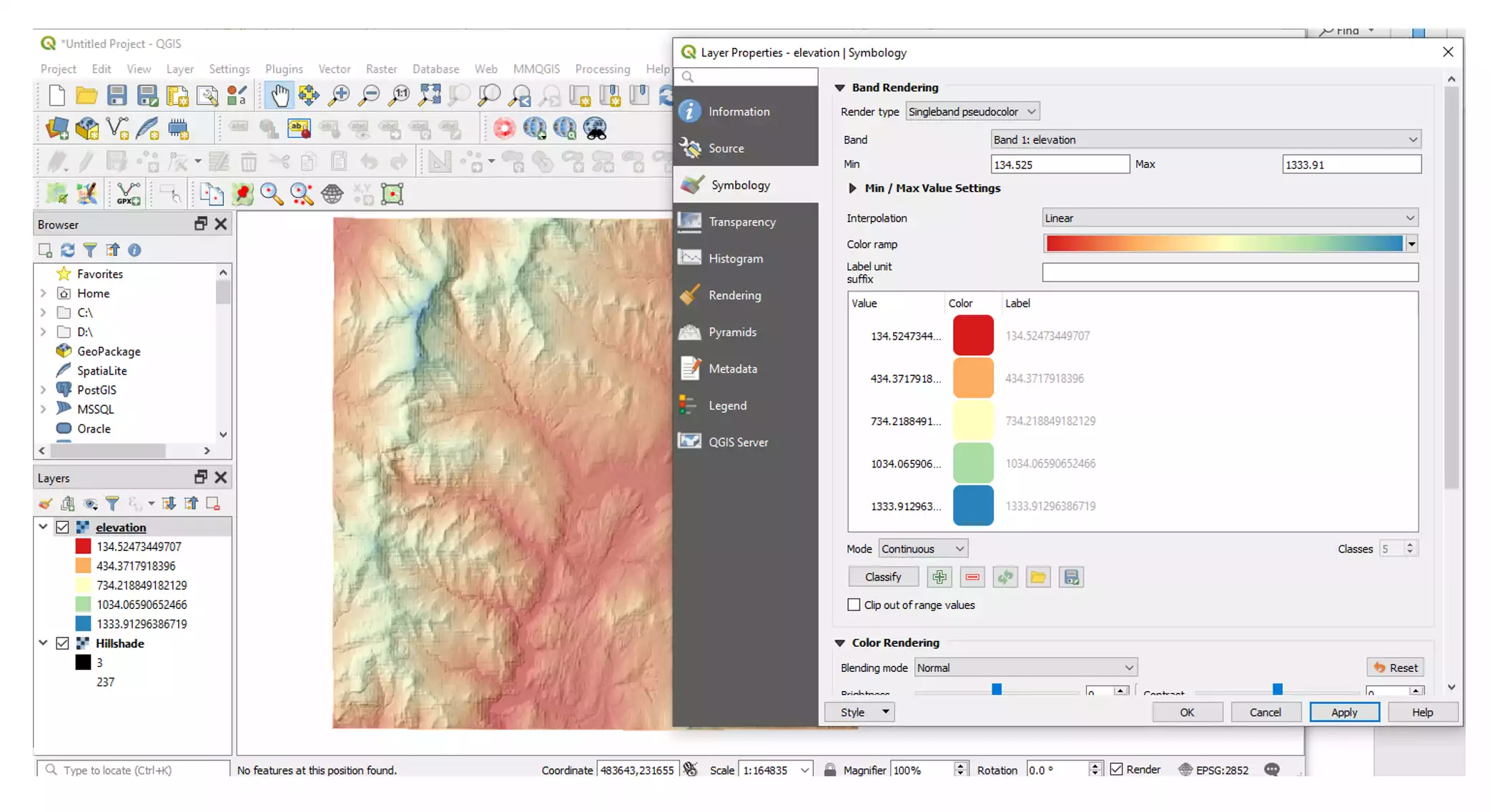Click the red color swatch for 134.52
Screen dimensions: 1490x812
tap(972, 335)
